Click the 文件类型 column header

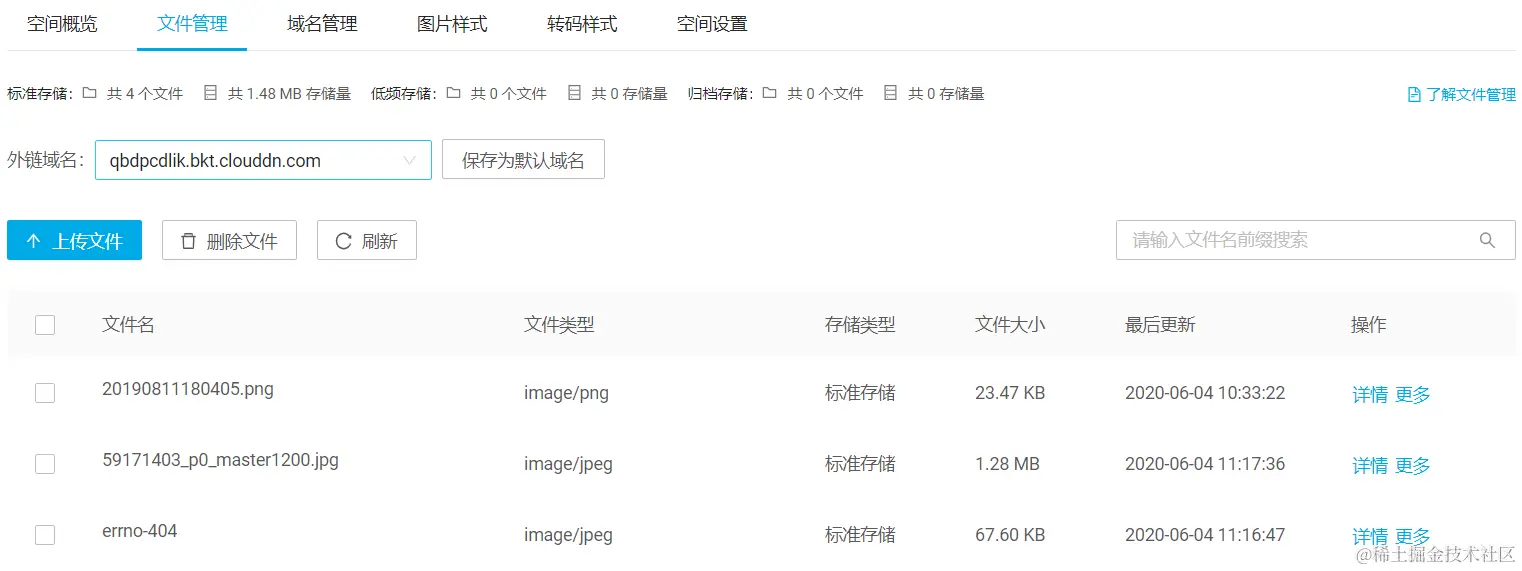click(x=559, y=325)
